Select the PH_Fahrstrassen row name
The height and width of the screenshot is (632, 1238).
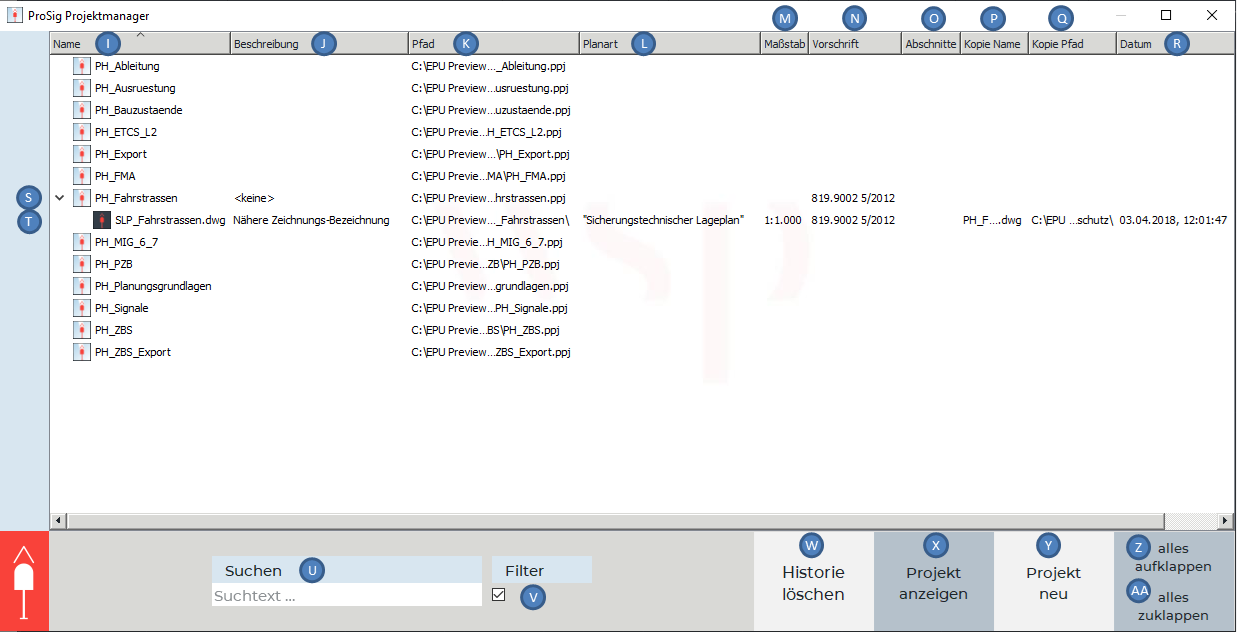click(x=136, y=198)
